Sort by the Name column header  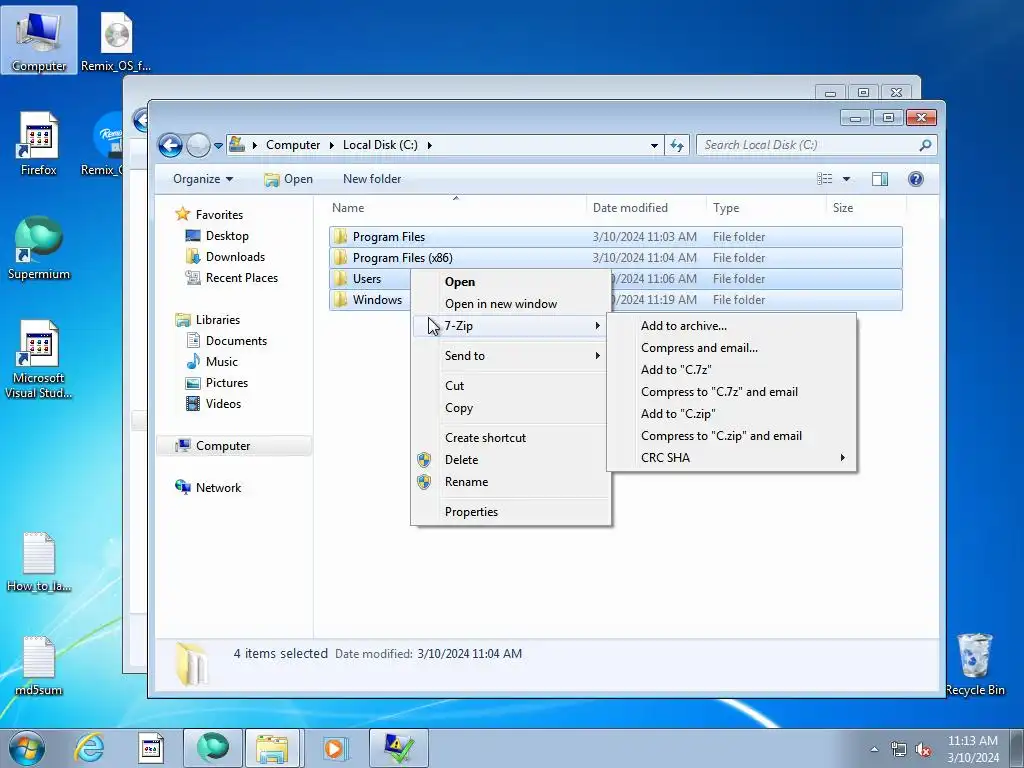click(348, 208)
